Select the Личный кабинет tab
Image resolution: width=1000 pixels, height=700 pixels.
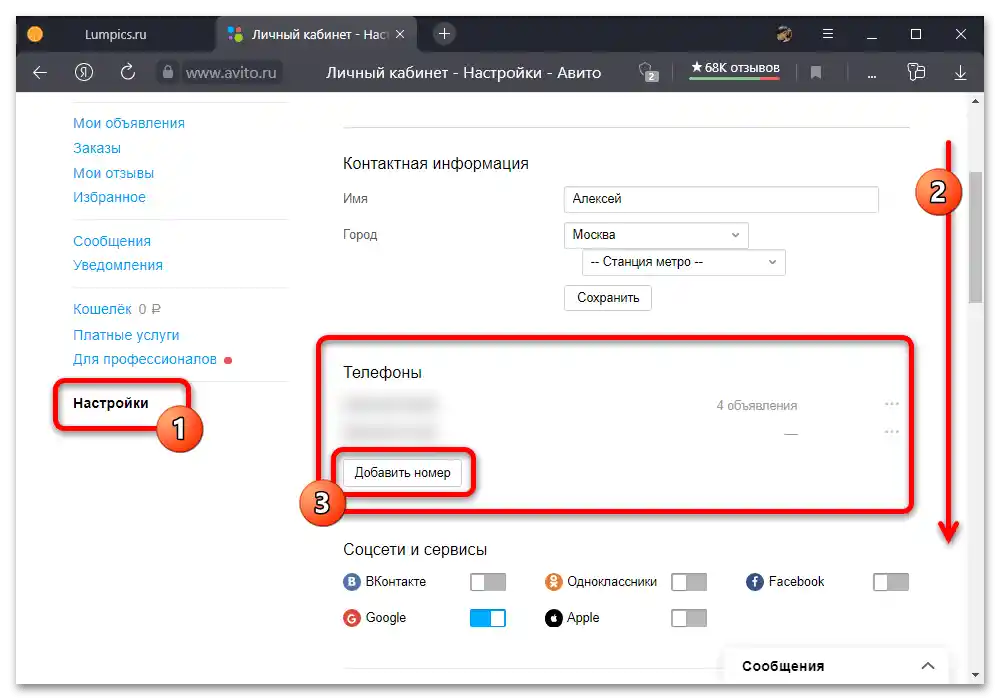(316, 34)
